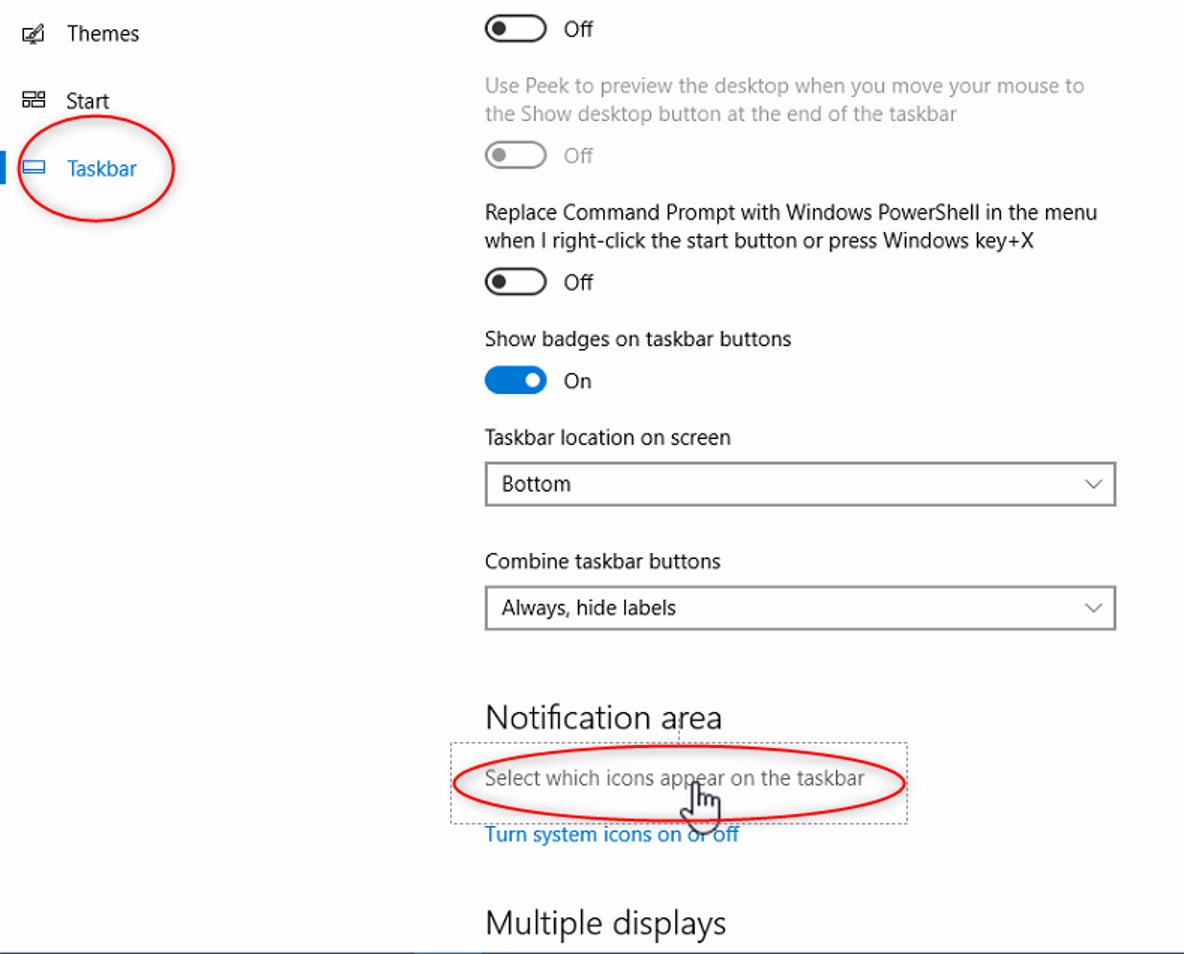Viewport: 1184px width, 954px height.
Task: Click Turn system icons on or off
Action: (611, 834)
